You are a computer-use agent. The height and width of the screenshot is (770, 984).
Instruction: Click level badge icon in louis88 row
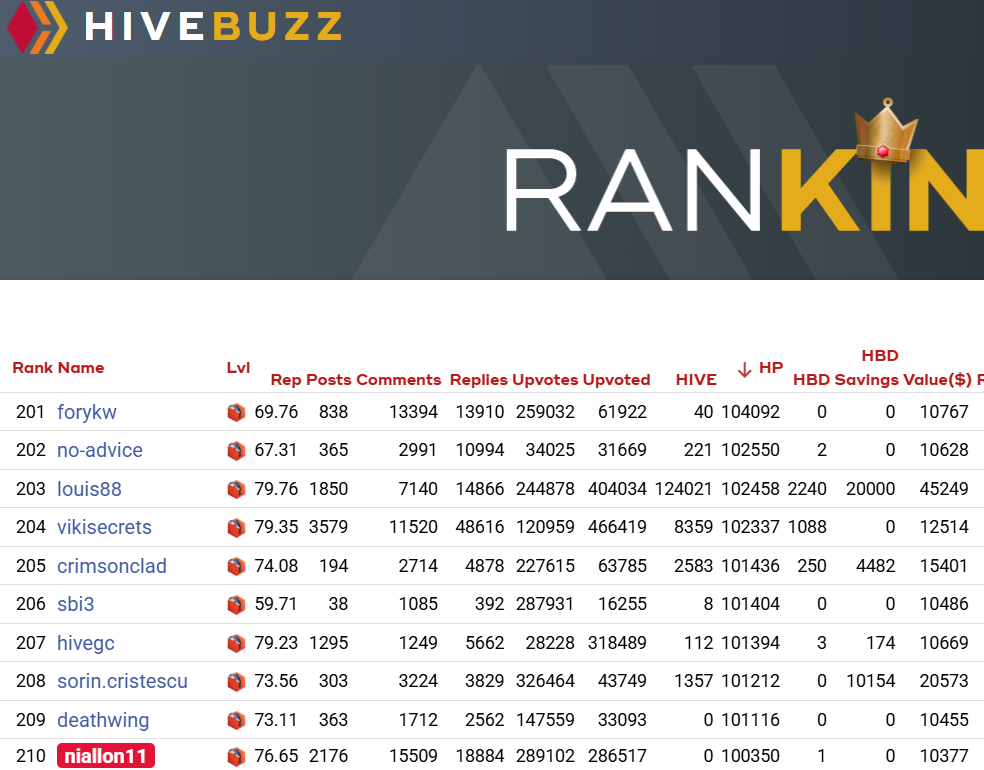coord(236,489)
